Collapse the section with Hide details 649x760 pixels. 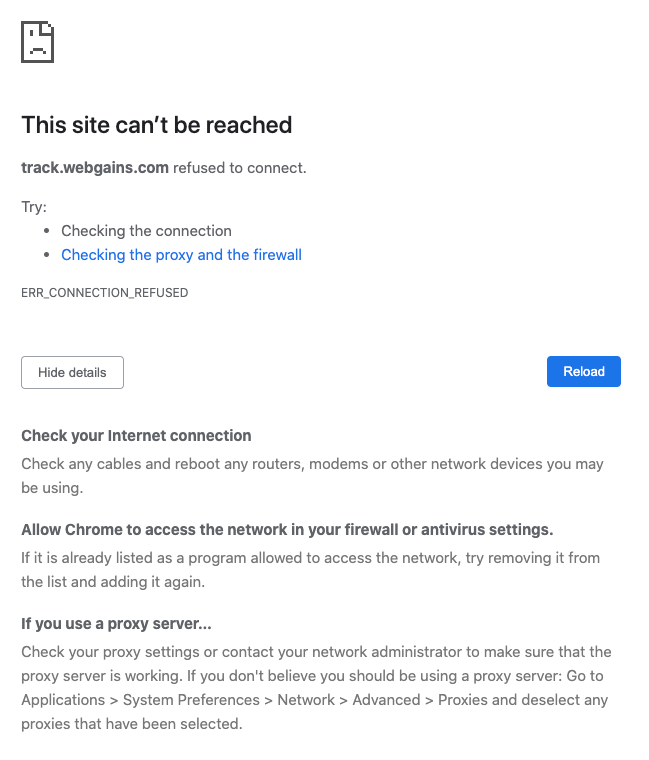[x=72, y=372]
